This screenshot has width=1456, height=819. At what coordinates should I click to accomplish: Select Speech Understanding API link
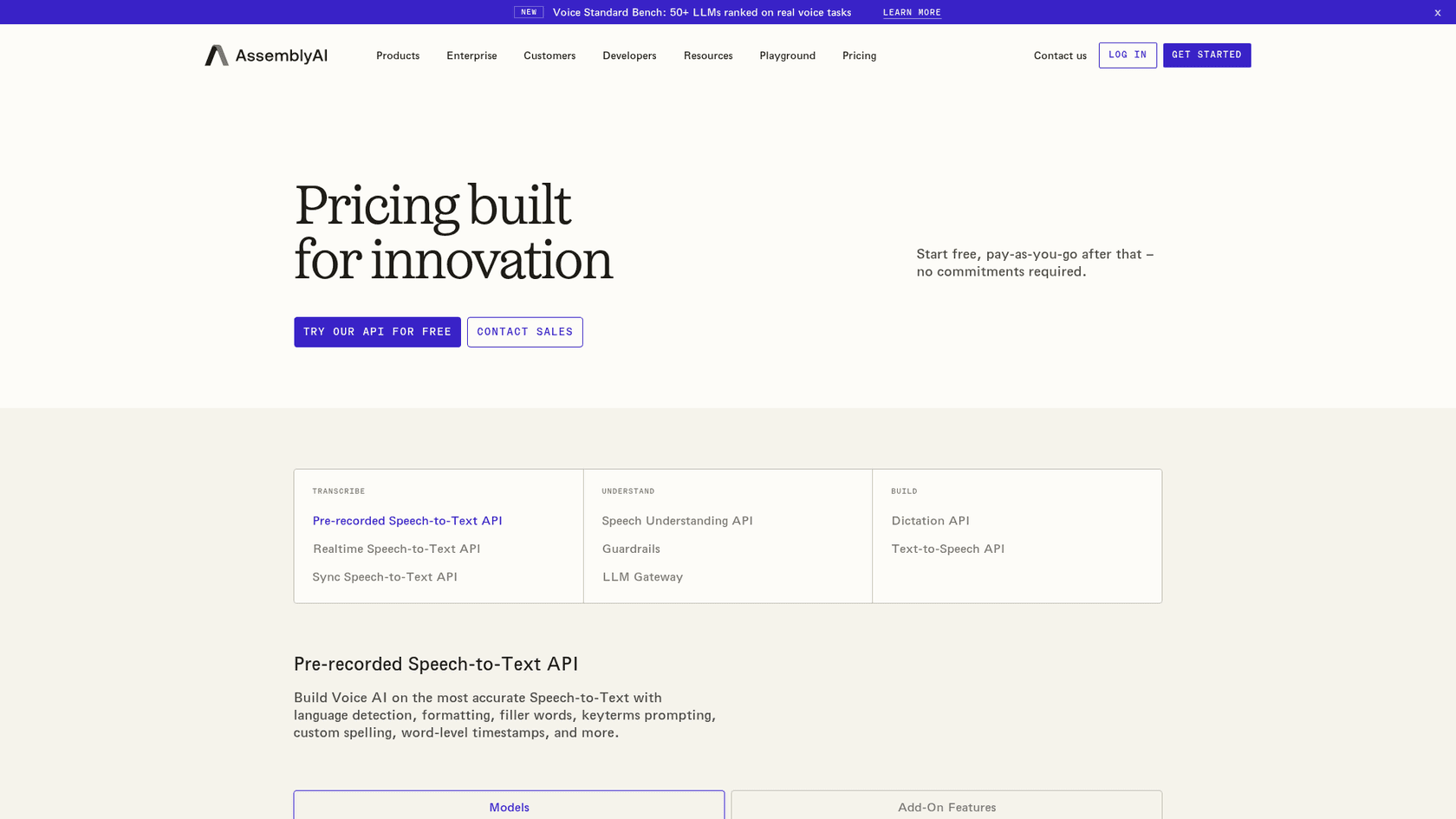pyautogui.click(x=677, y=521)
